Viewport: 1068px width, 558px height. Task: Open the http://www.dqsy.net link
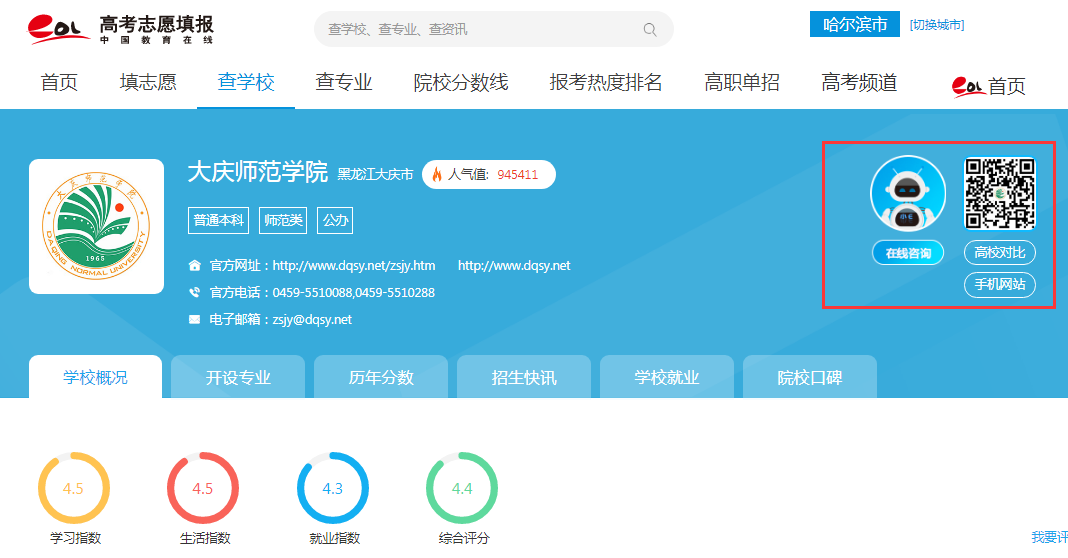514,266
